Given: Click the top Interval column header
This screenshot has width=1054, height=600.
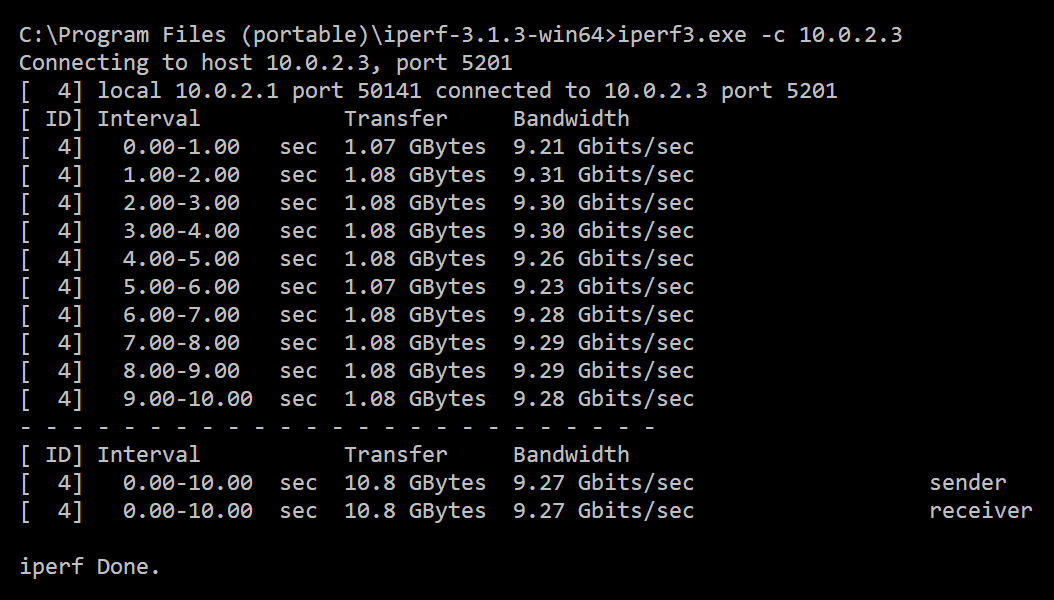Looking at the screenshot, I should tap(148, 119).
